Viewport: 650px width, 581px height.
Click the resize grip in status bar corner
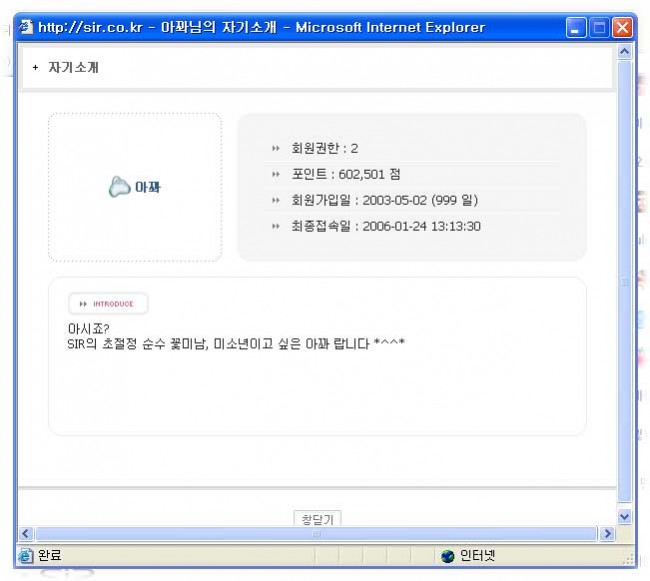tap(630, 559)
